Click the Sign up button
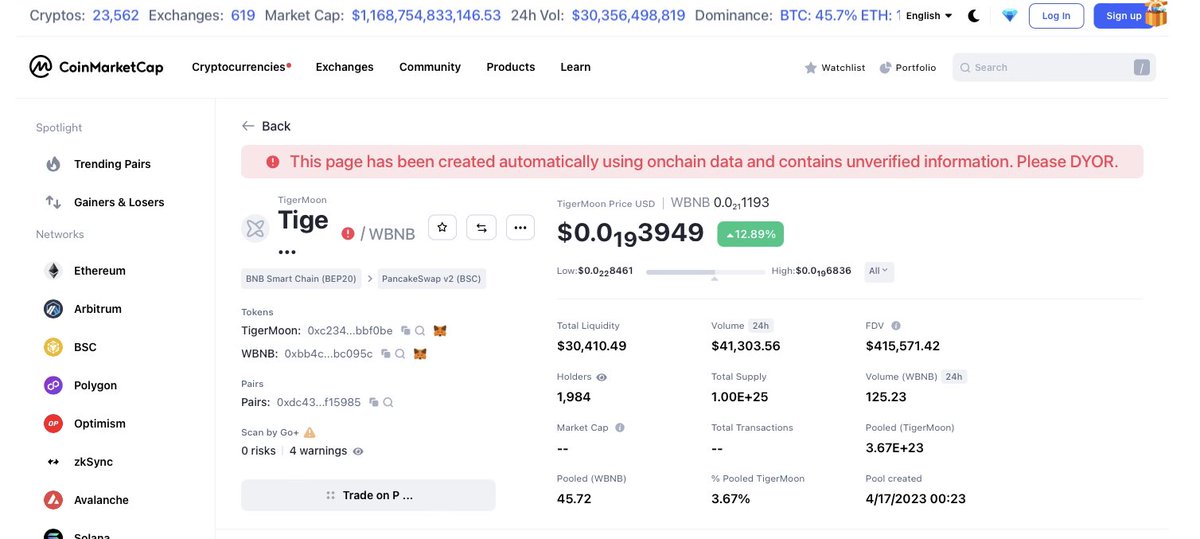Viewport: 1200px width, 539px height. click(x=1124, y=16)
